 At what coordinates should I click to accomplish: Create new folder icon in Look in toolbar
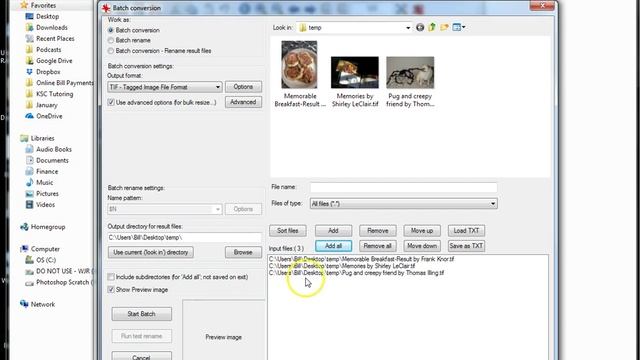click(x=444, y=27)
